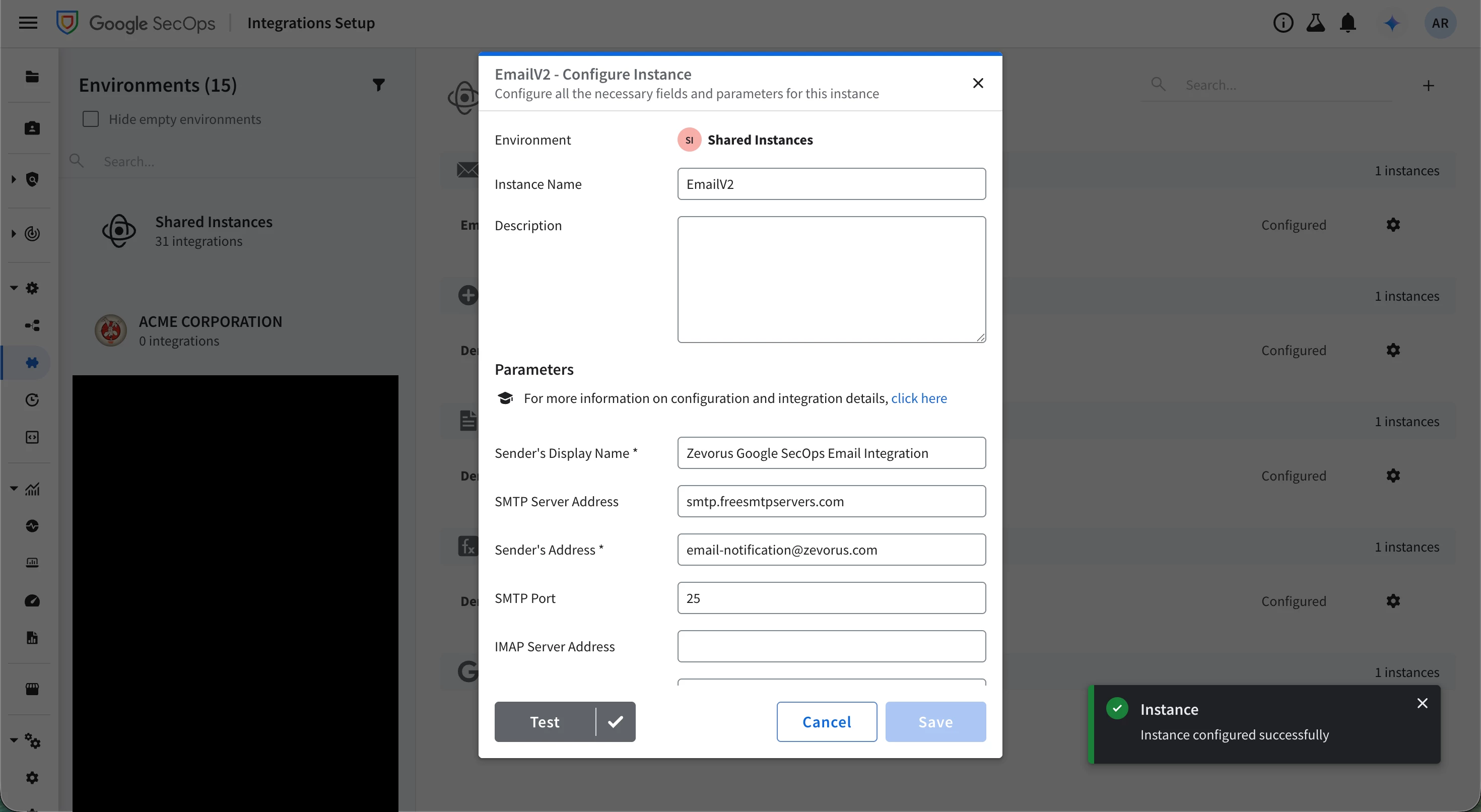
Task: Open the code brackets icon in sidebar
Action: (x=32, y=437)
